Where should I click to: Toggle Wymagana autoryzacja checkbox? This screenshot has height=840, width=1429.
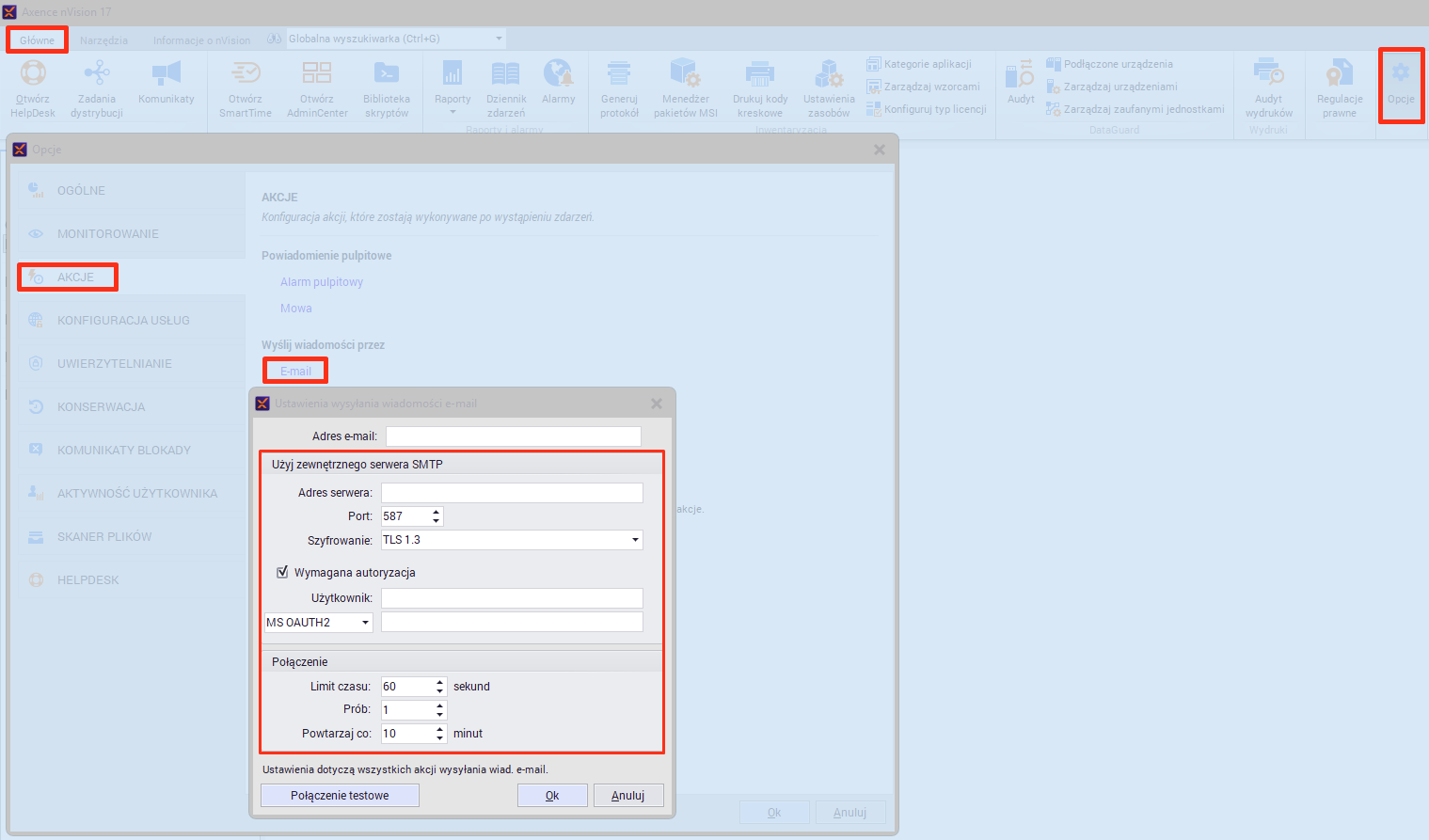(282, 572)
